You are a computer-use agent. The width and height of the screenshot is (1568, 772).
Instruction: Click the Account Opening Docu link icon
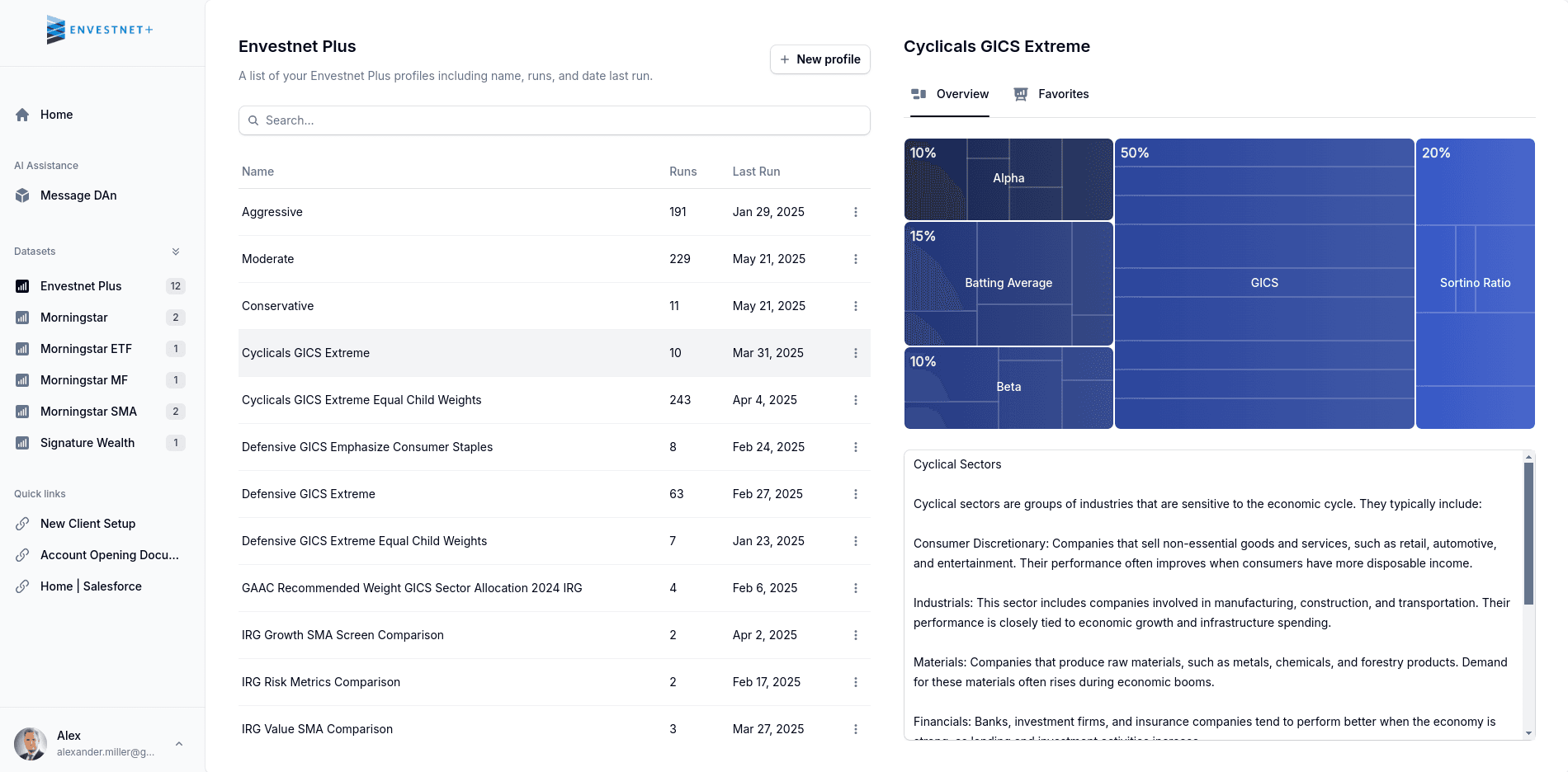22,555
